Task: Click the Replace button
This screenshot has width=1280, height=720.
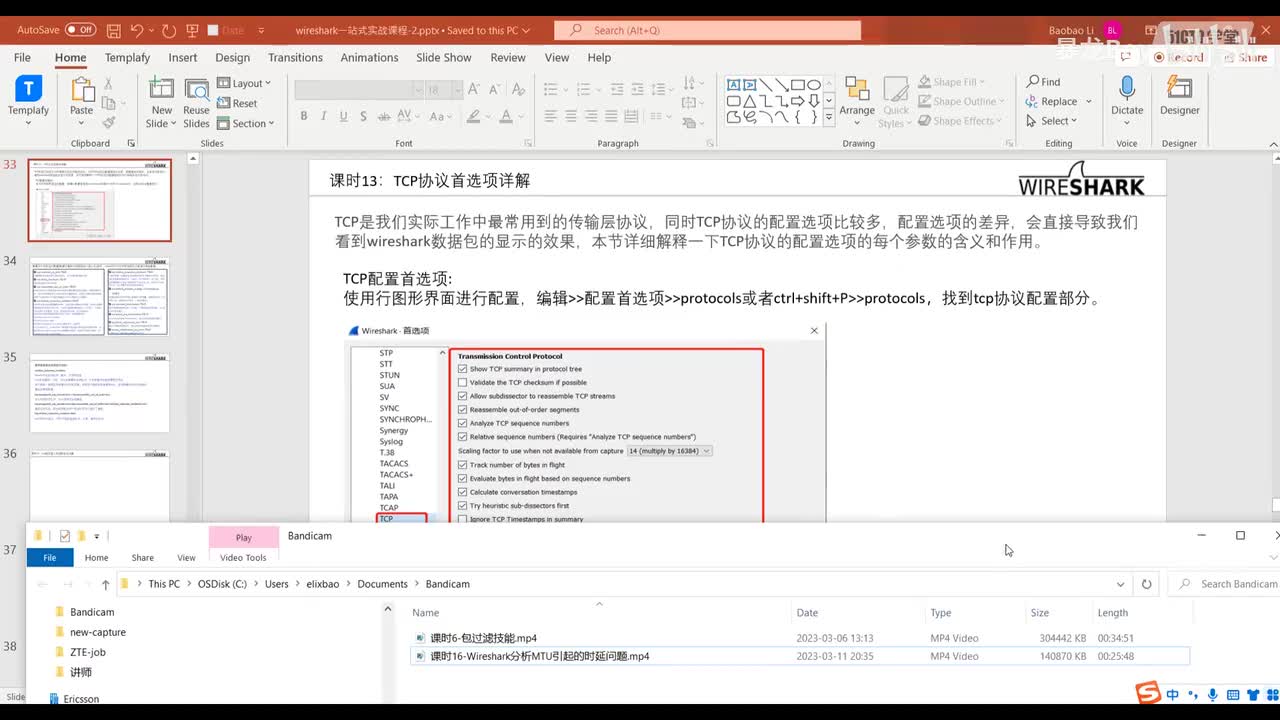Action: (1052, 101)
